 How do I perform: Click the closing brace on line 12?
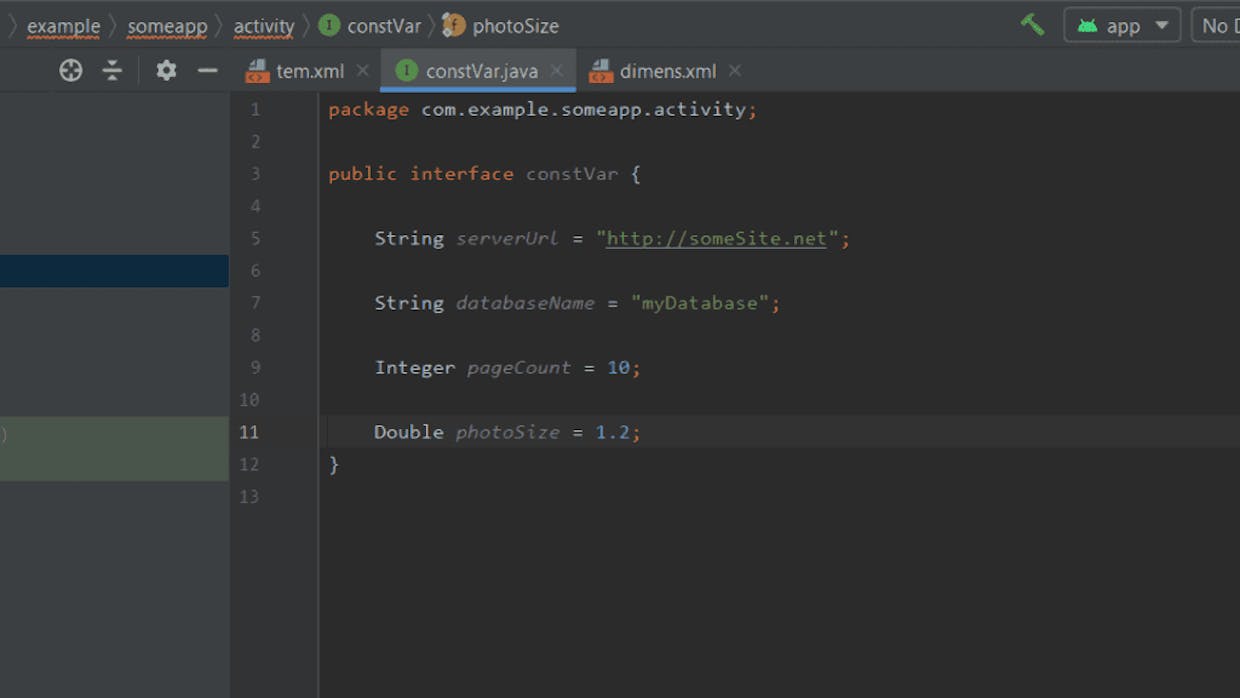click(x=334, y=464)
